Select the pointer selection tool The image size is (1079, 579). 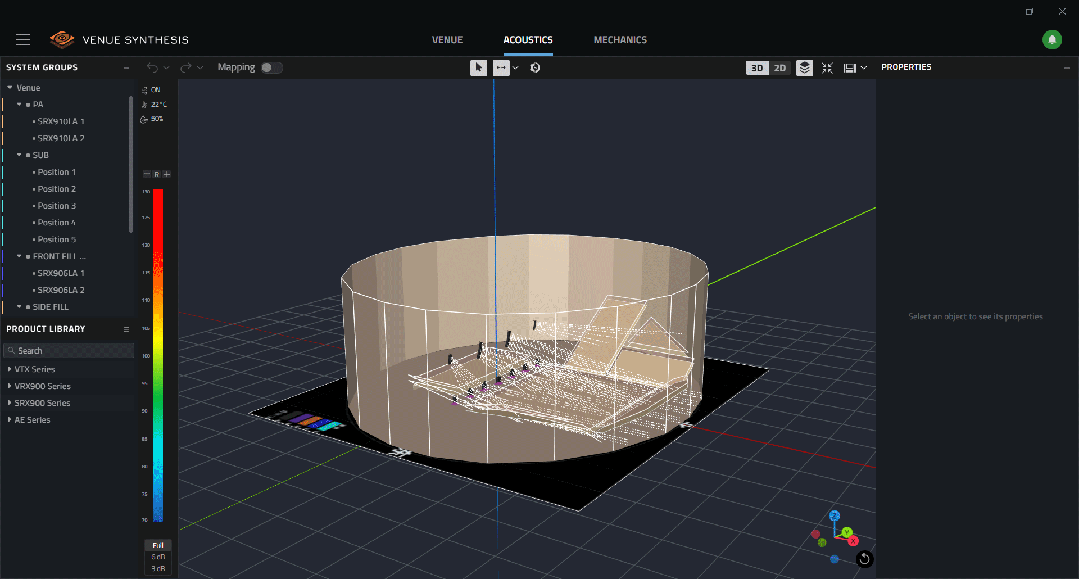(x=478, y=67)
